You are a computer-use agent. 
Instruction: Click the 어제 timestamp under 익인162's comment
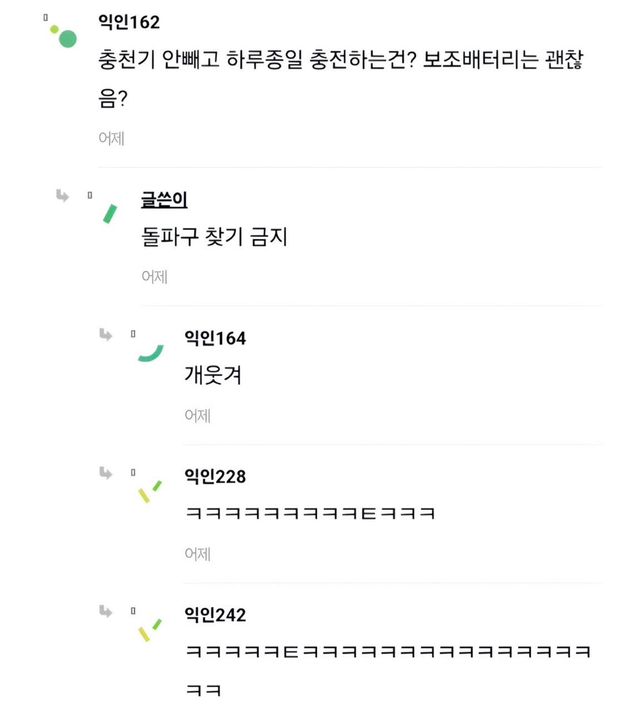pos(111,139)
